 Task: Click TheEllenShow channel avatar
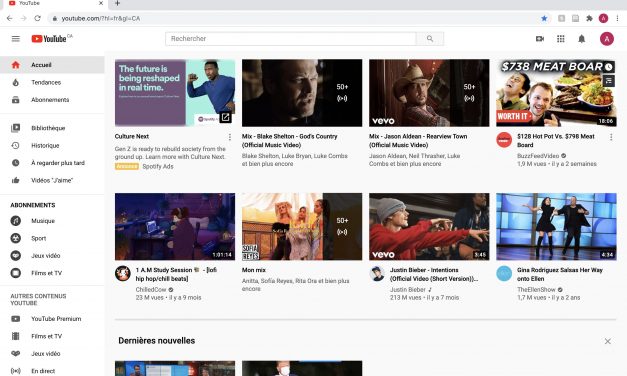point(504,274)
